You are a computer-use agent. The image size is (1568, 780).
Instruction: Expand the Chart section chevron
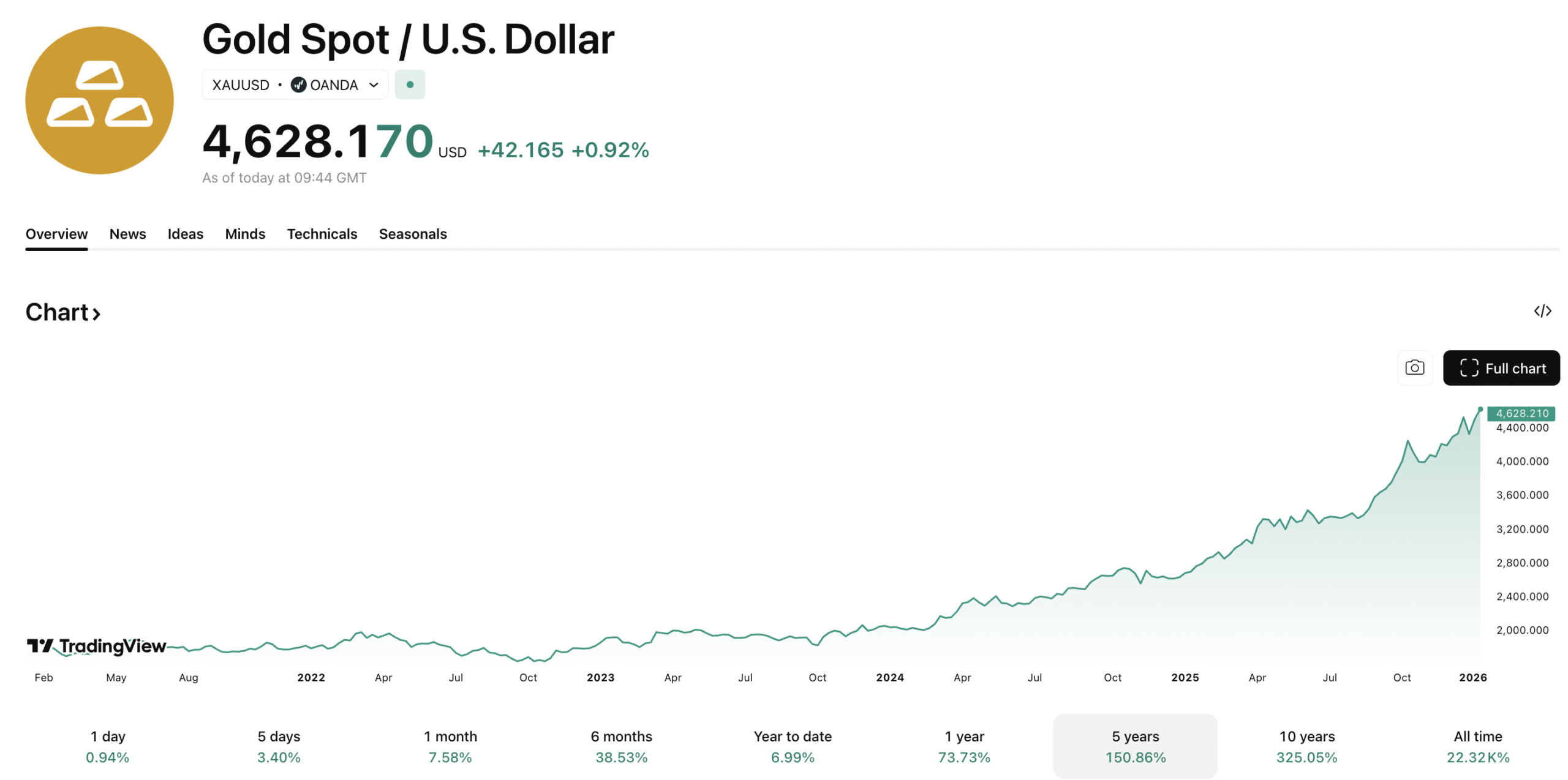click(x=97, y=313)
